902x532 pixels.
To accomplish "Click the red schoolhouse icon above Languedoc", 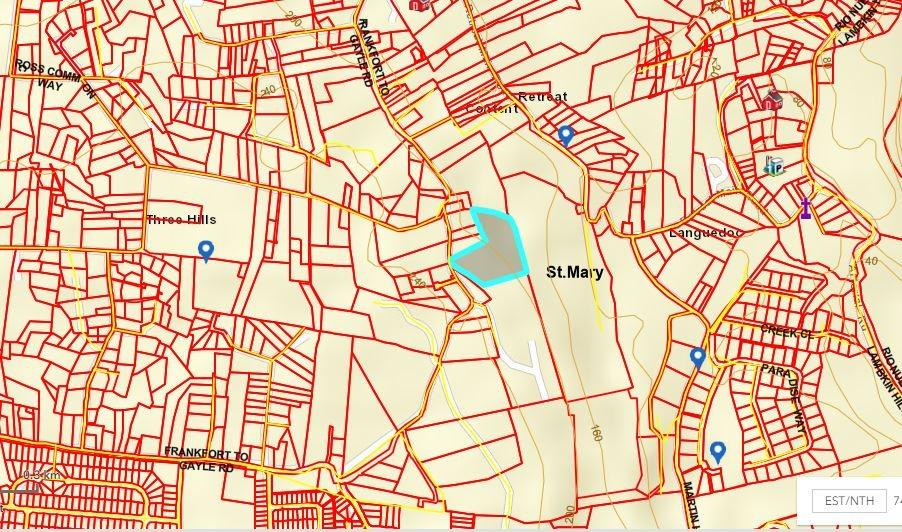I will click(771, 100).
